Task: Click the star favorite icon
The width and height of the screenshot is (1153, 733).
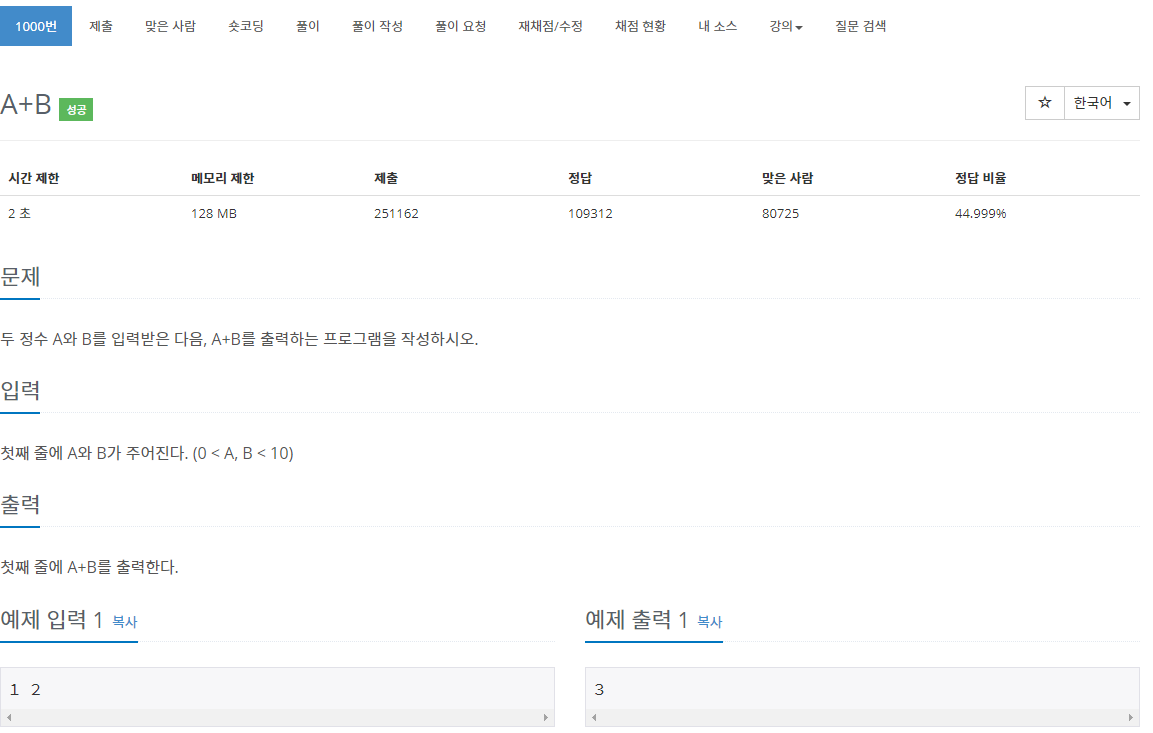Action: click(1044, 103)
